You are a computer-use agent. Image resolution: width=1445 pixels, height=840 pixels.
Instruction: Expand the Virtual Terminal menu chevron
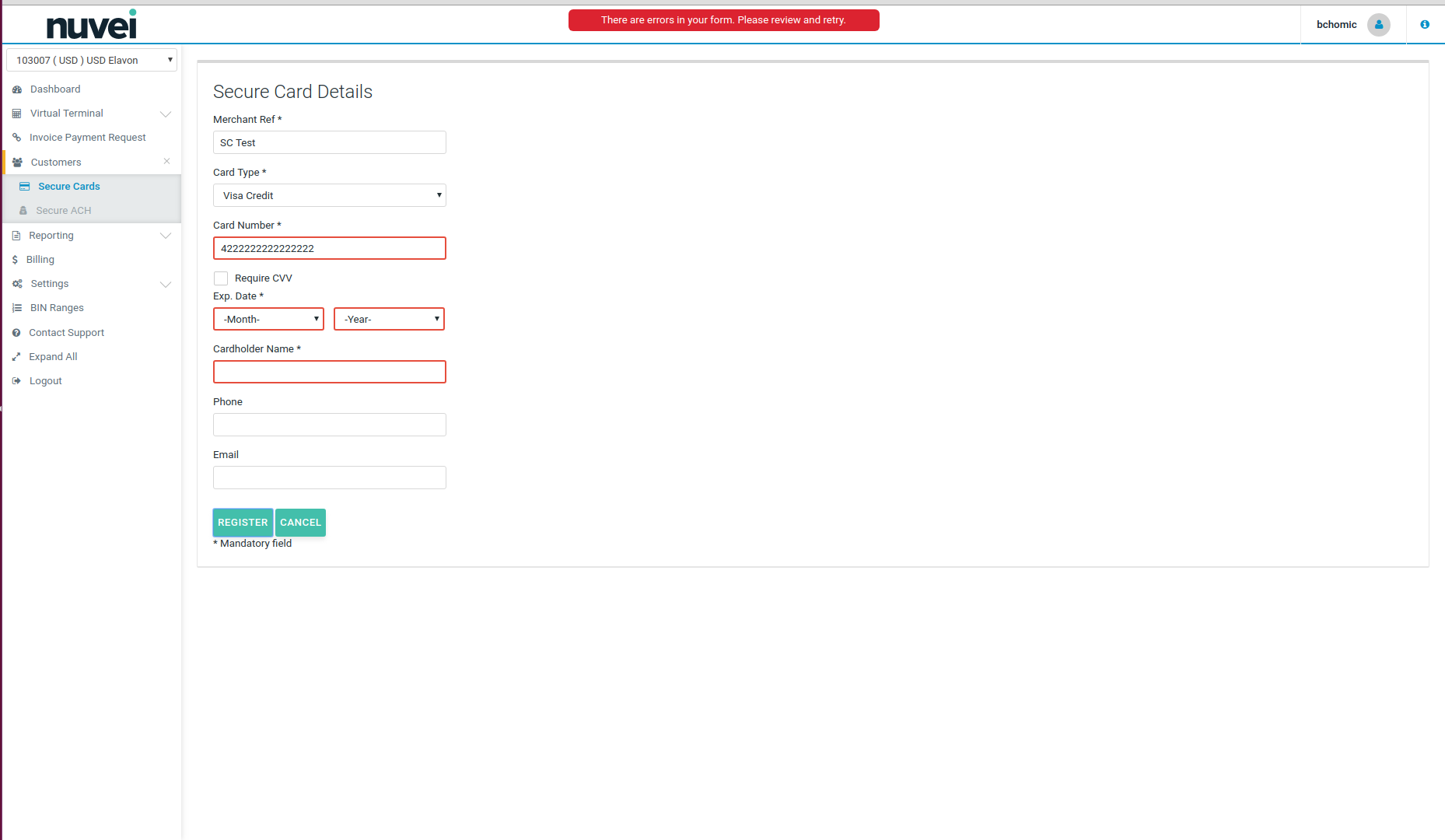(x=166, y=114)
